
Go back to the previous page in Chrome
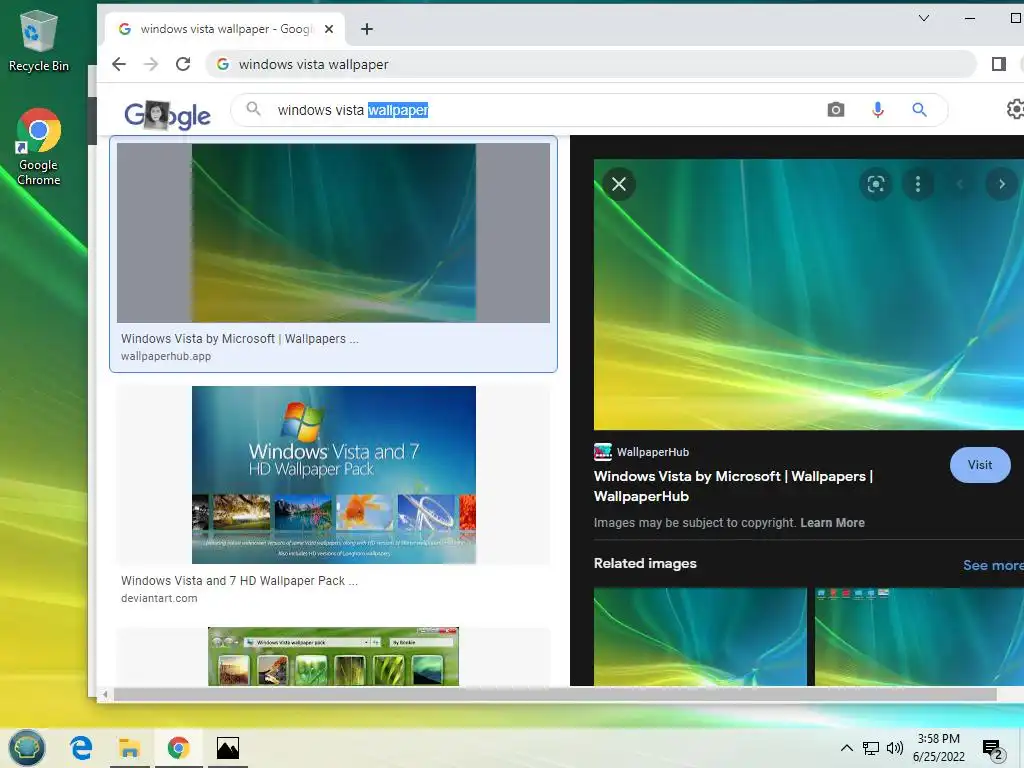(118, 64)
